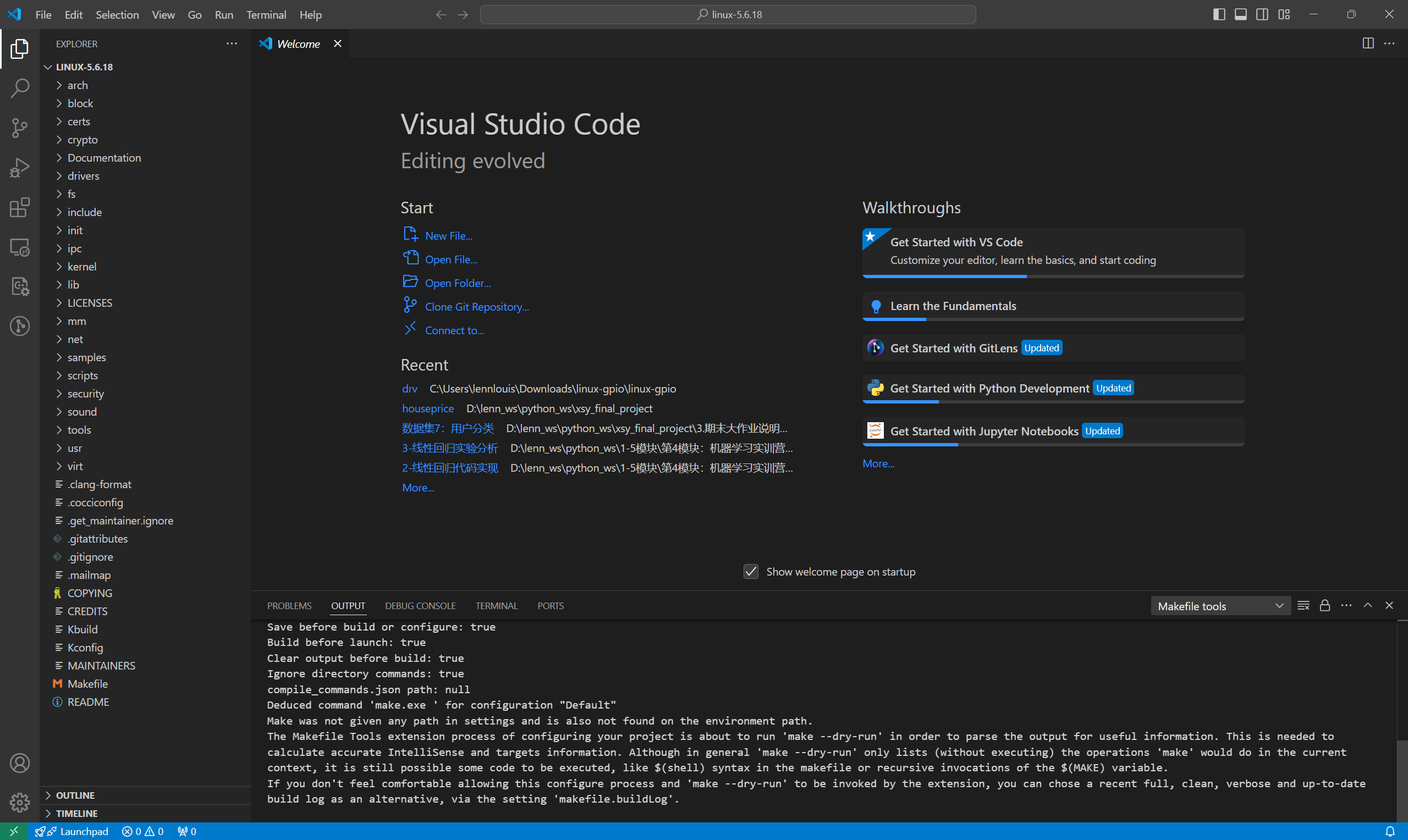The height and width of the screenshot is (840, 1408).
Task: Open the File menu
Action: click(43, 15)
